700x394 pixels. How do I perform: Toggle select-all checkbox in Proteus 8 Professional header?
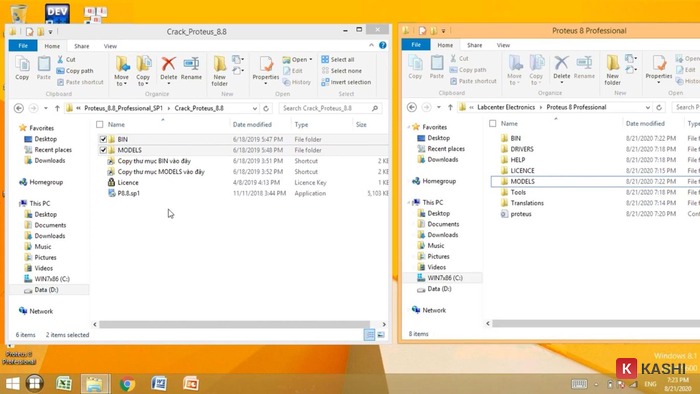point(492,124)
